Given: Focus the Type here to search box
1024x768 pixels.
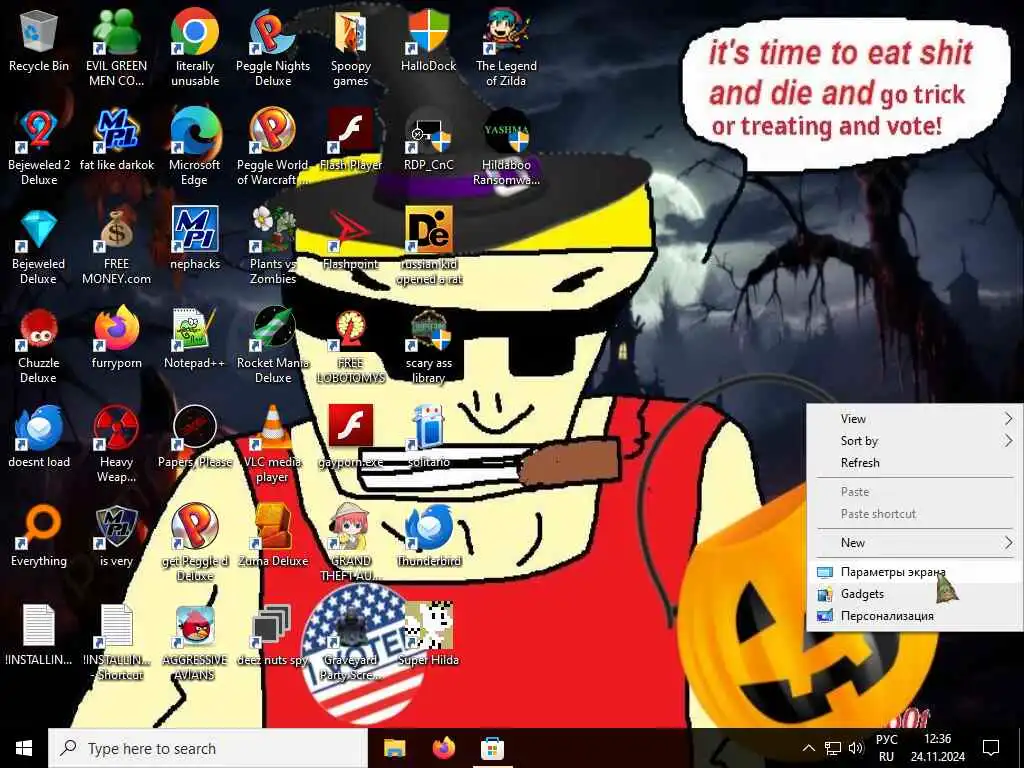Looking at the screenshot, I should pyautogui.click(x=208, y=748).
